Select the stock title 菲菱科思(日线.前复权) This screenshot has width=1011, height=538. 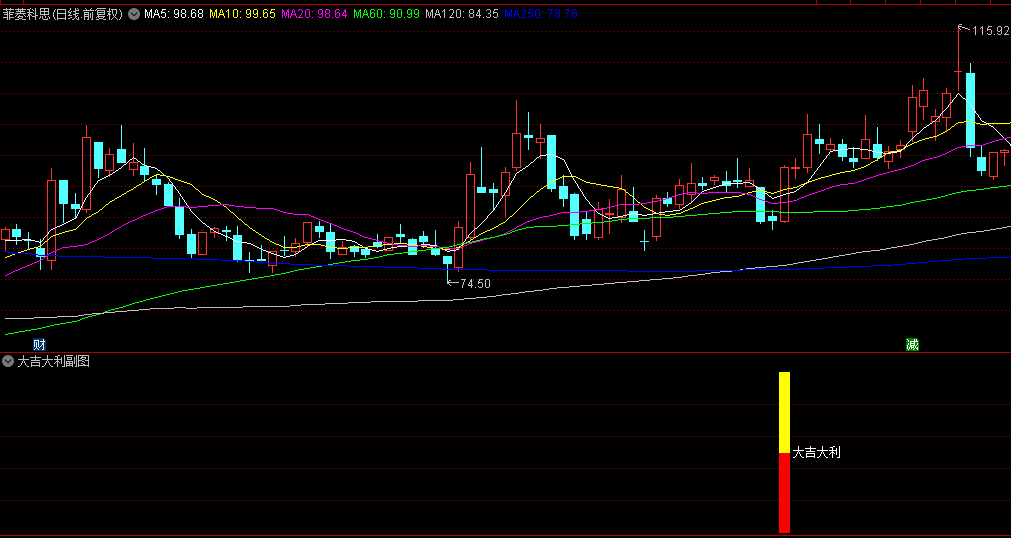(x=63, y=14)
